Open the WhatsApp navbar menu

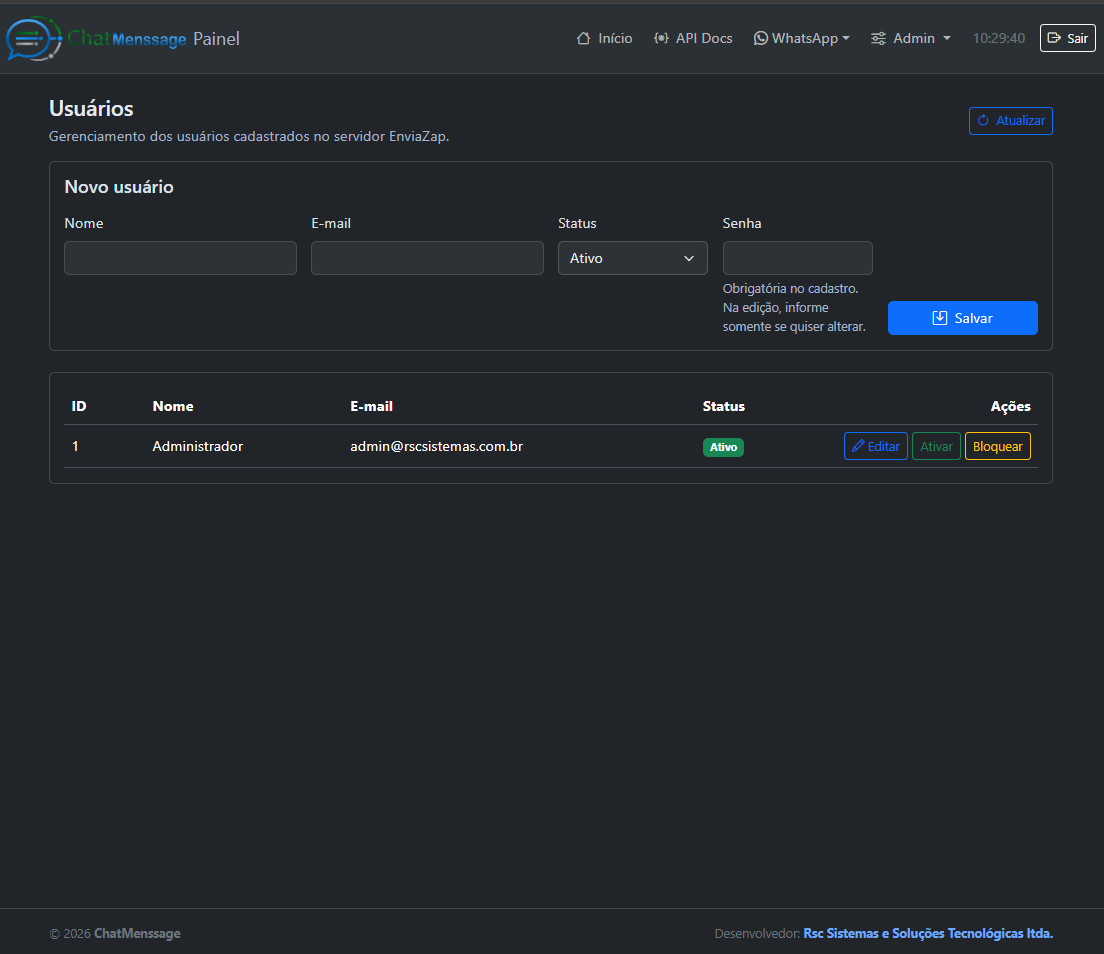(801, 38)
